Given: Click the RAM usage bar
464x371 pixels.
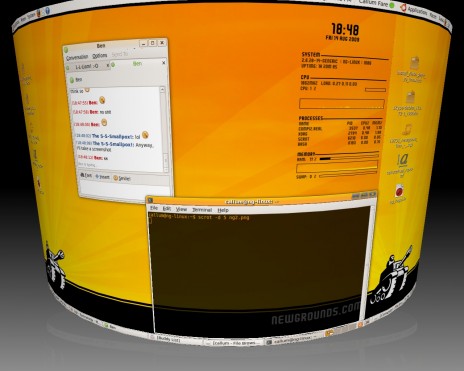Looking at the screenshot, I should 349,158.
